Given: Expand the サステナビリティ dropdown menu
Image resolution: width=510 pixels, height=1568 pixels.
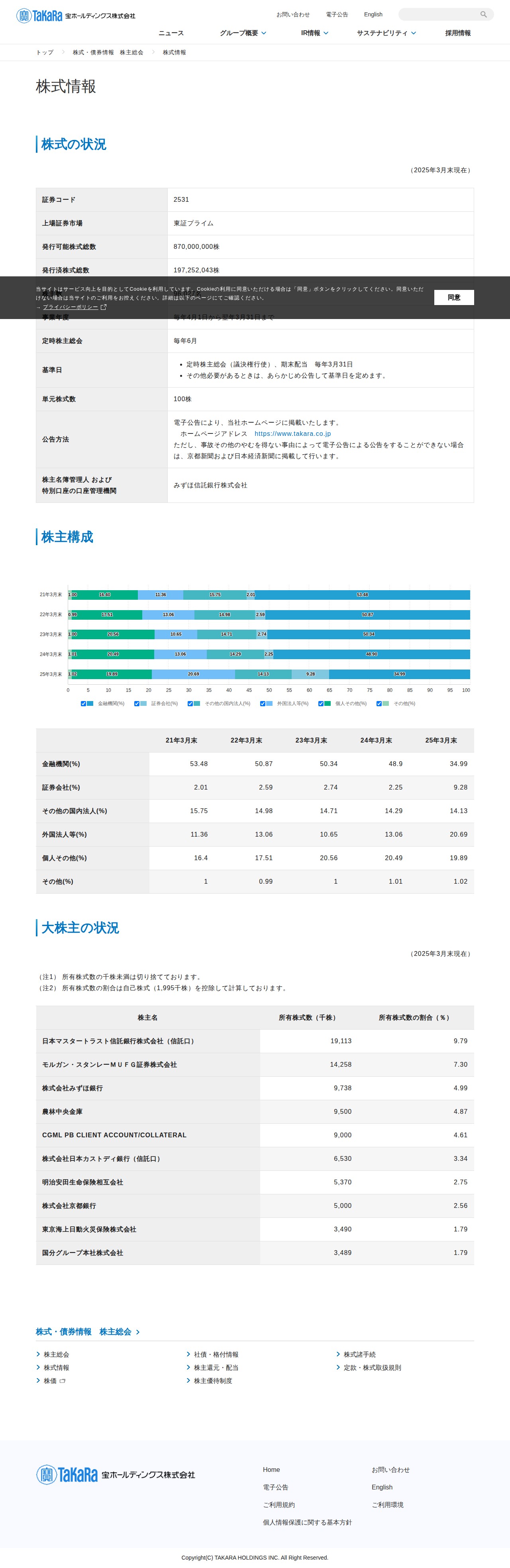Looking at the screenshot, I should [x=386, y=33].
